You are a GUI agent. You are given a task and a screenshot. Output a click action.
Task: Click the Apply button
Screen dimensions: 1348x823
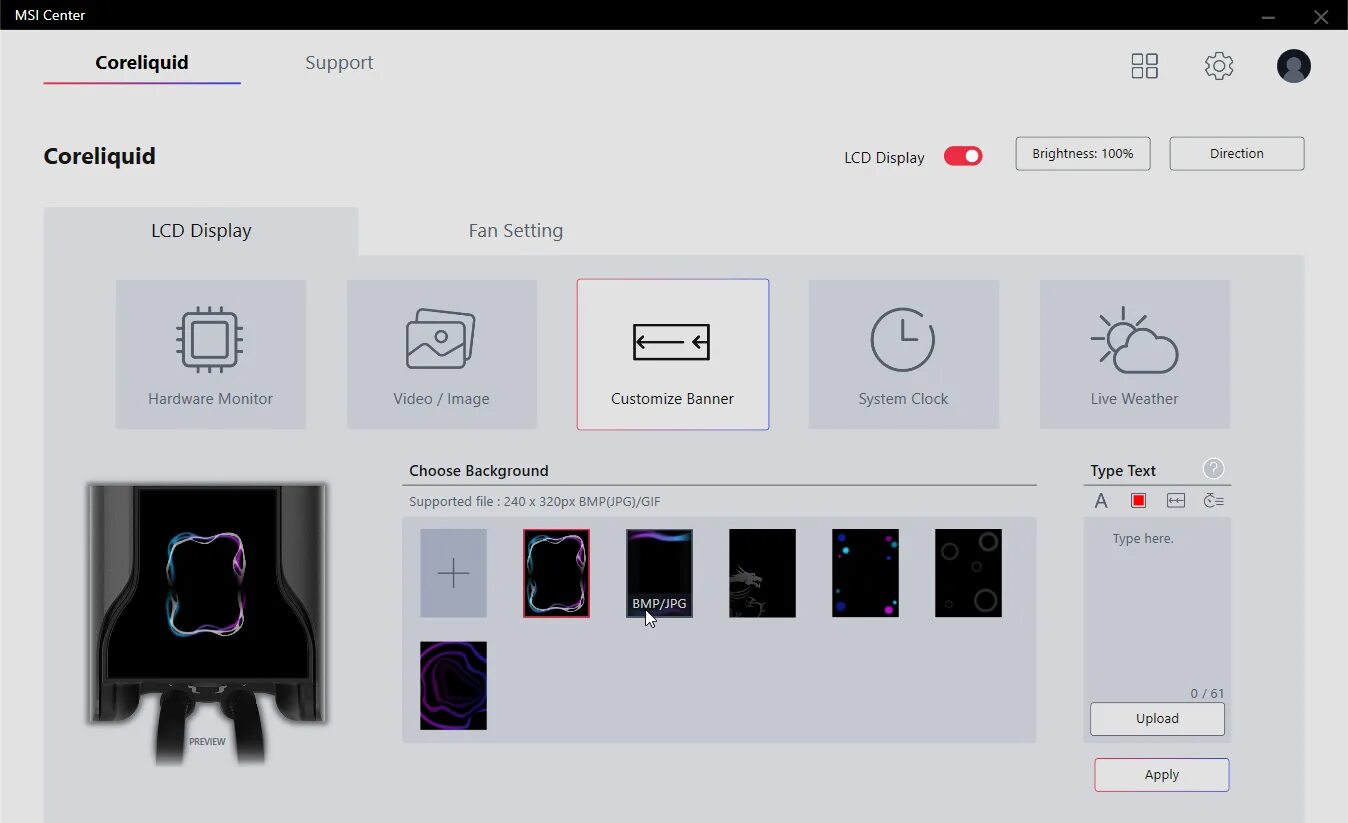coord(1161,775)
